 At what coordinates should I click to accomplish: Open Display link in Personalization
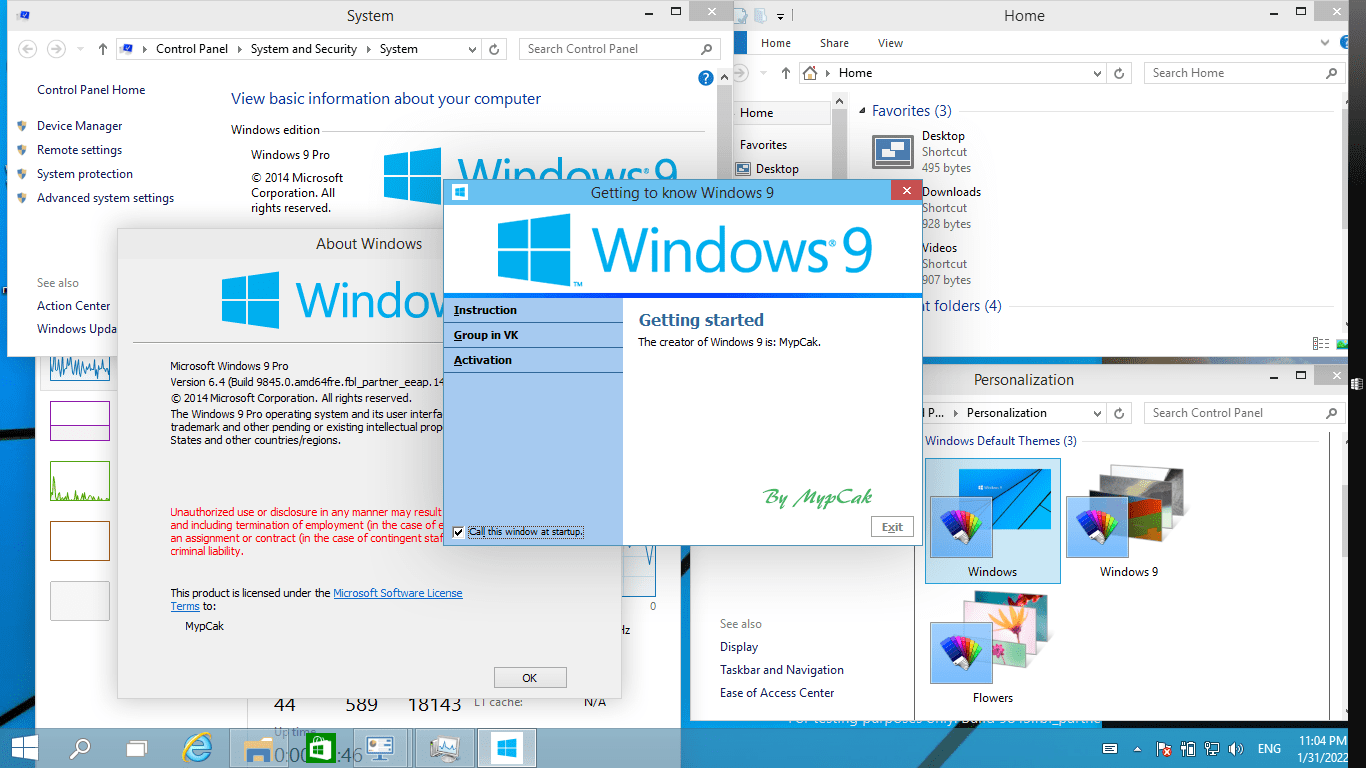click(739, 647)
